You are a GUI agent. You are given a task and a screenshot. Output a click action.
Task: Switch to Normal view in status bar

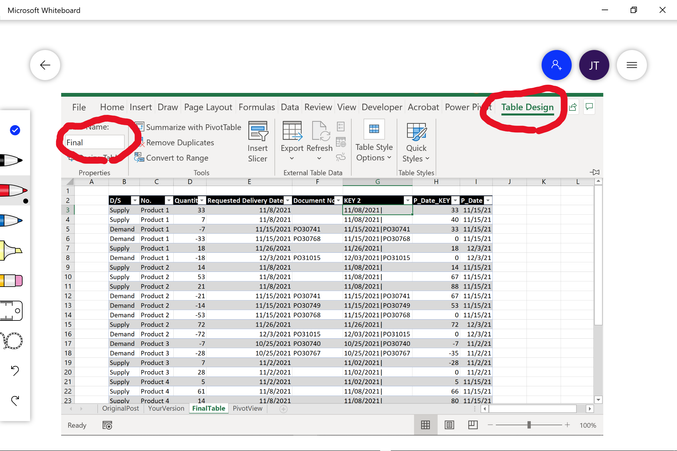coord(425,425)
